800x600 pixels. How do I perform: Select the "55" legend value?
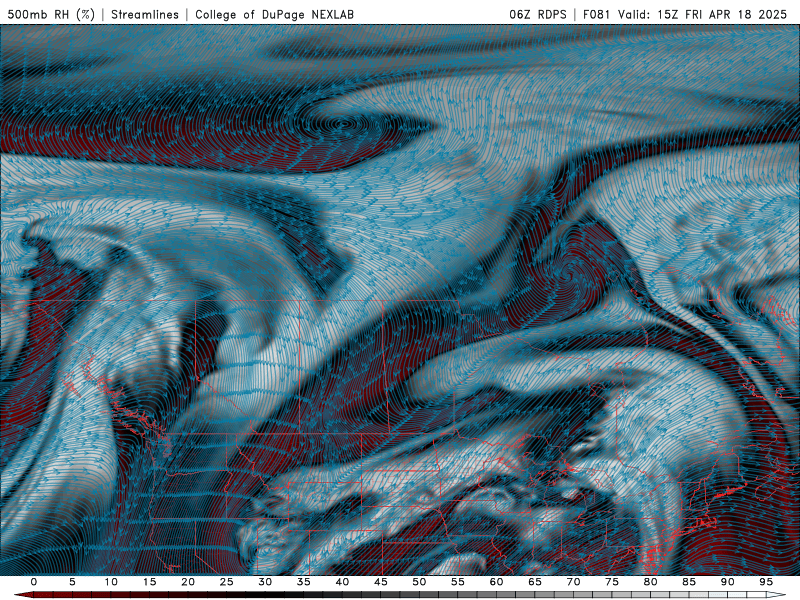coord(458,582)
